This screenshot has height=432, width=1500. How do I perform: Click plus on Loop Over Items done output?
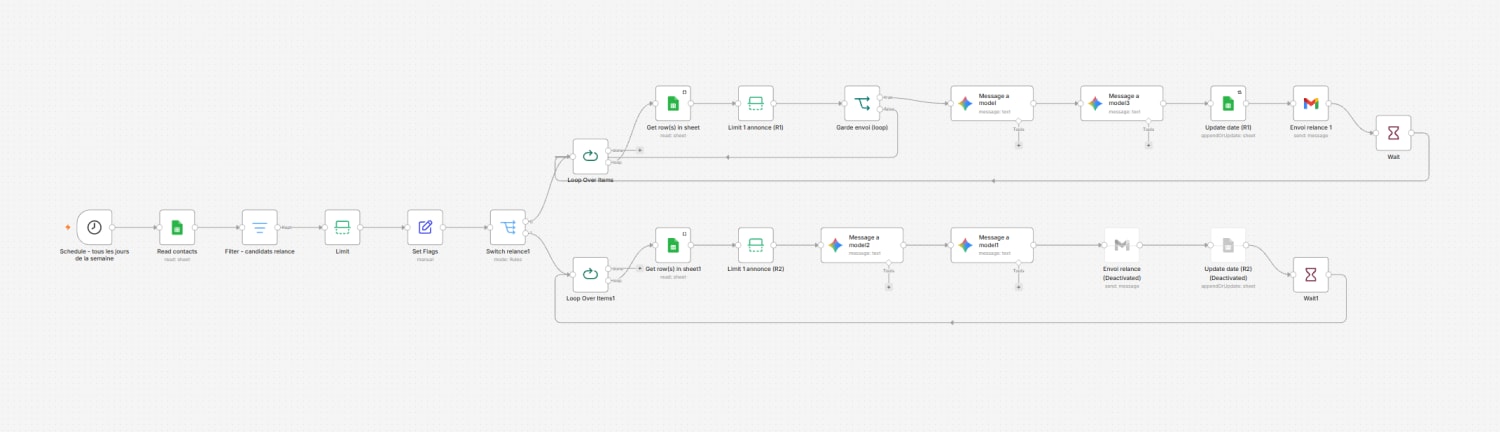point(638,150)
